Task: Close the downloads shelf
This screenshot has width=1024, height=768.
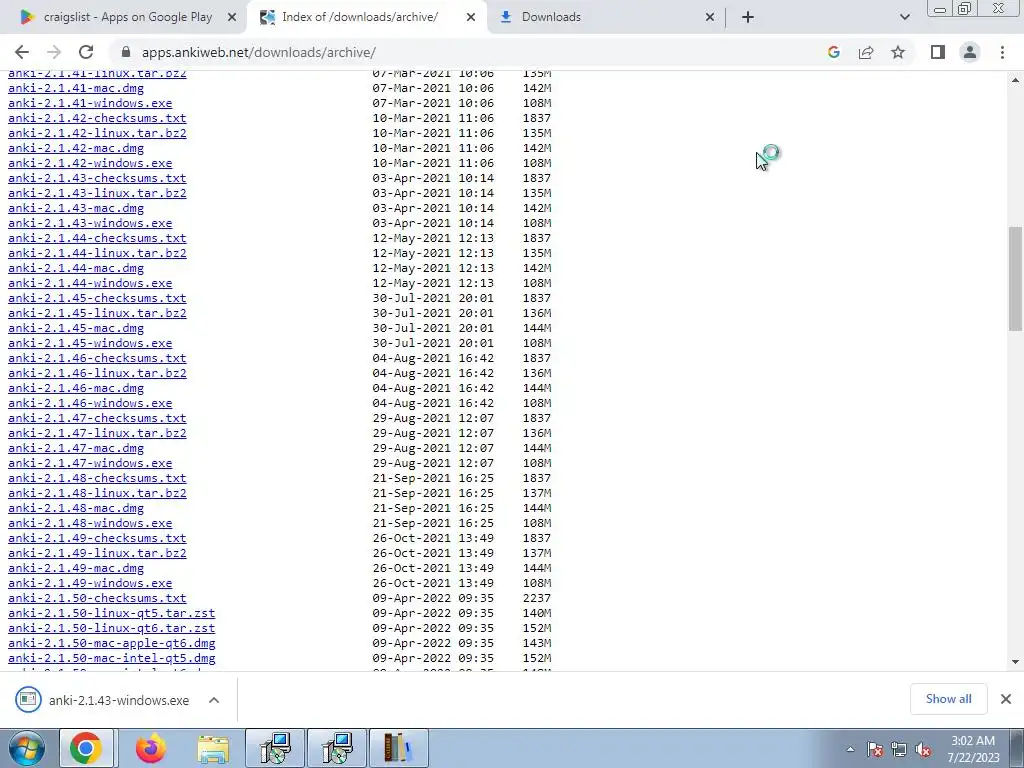Action: coord(1006,699)
